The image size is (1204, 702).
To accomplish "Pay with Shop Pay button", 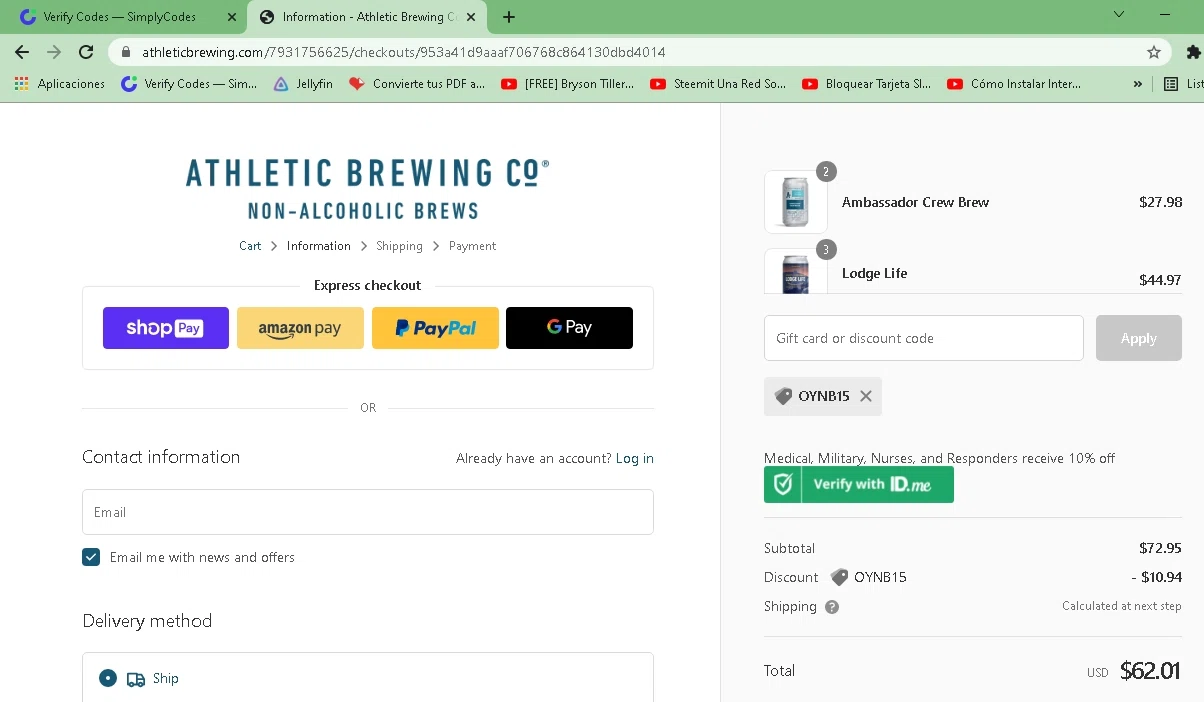I will click(166, 328).
